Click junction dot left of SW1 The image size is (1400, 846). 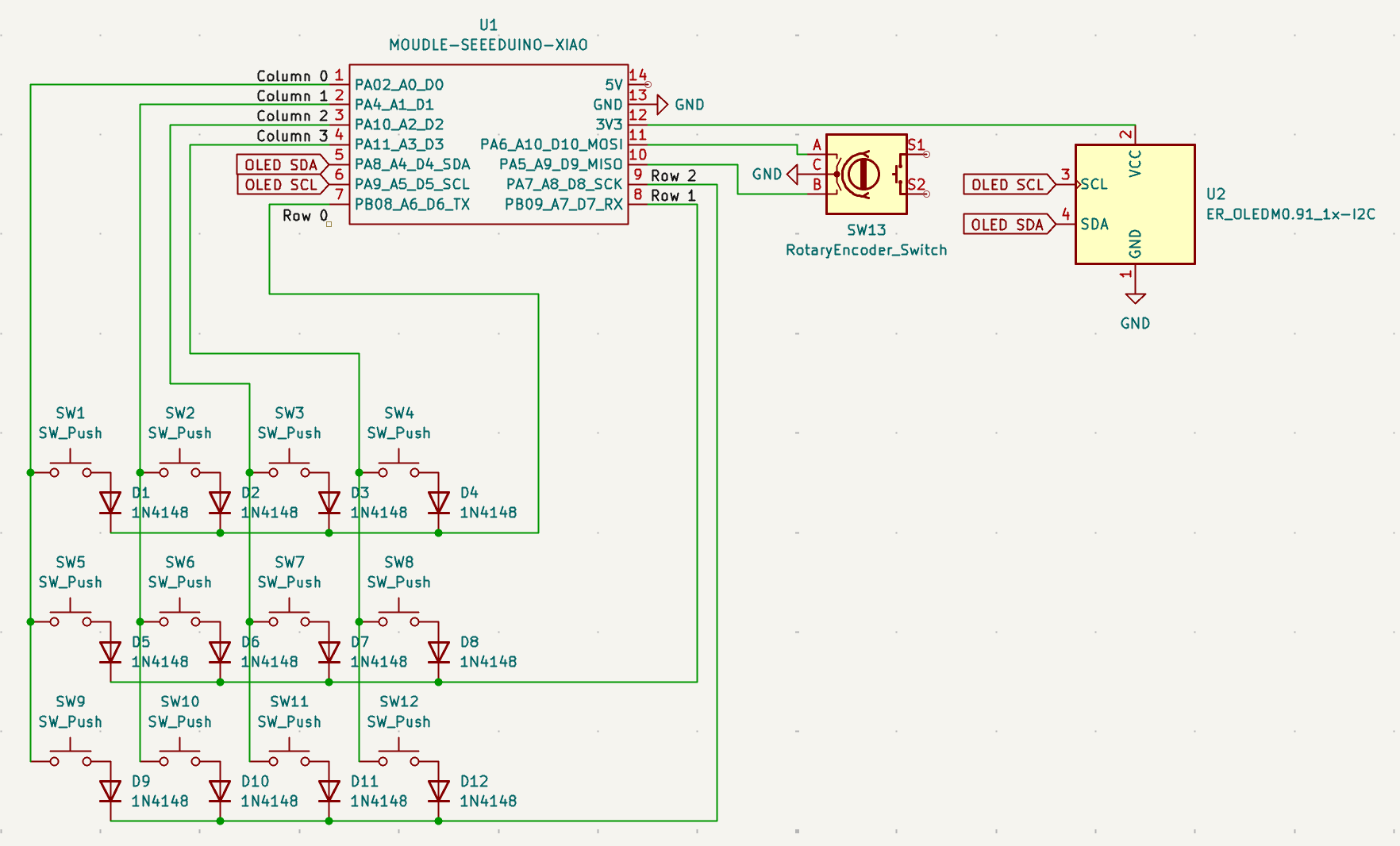[31, 473]
